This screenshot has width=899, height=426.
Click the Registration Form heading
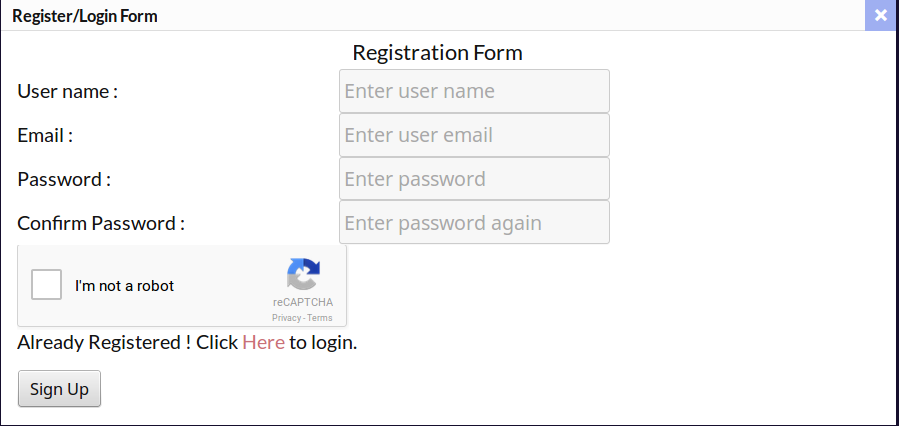point(437,52)
